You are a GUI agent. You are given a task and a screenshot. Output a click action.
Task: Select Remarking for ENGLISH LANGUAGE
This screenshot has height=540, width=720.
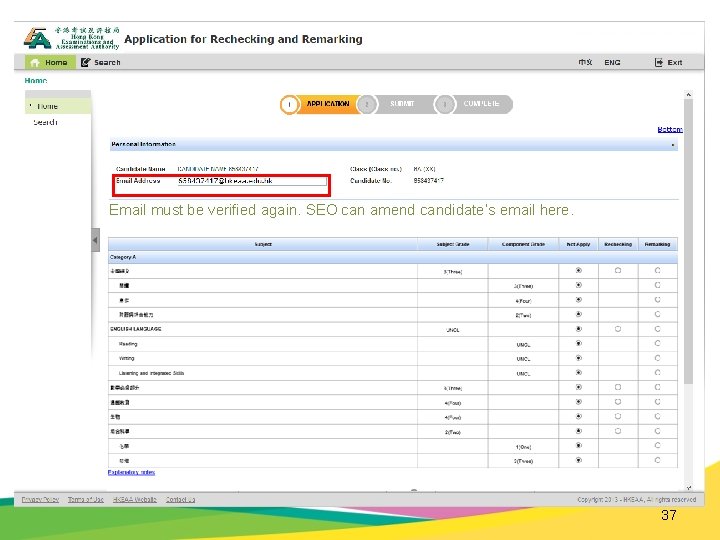pos(658,329)
